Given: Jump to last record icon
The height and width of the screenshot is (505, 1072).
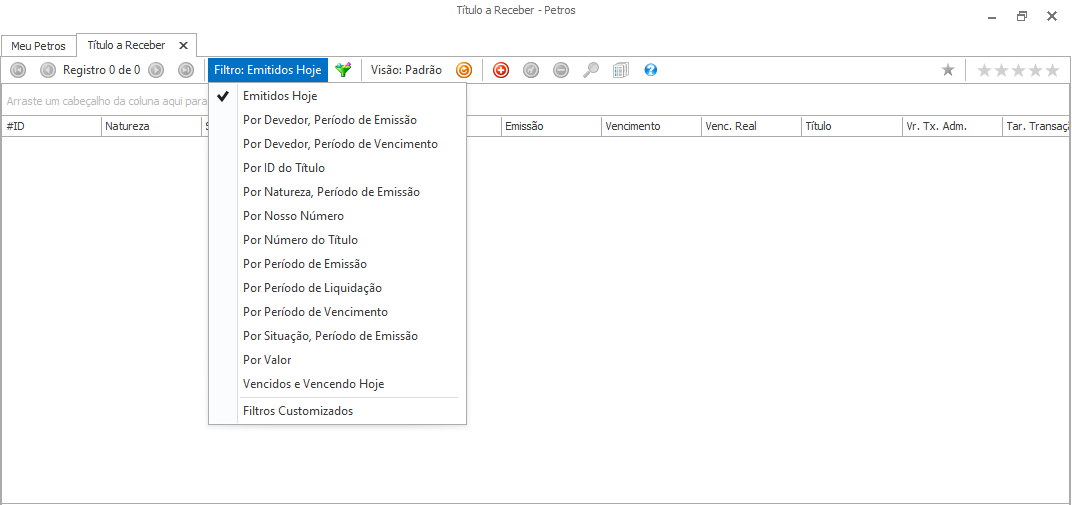Looking at the screenshot, I should (x=186, y=70).
